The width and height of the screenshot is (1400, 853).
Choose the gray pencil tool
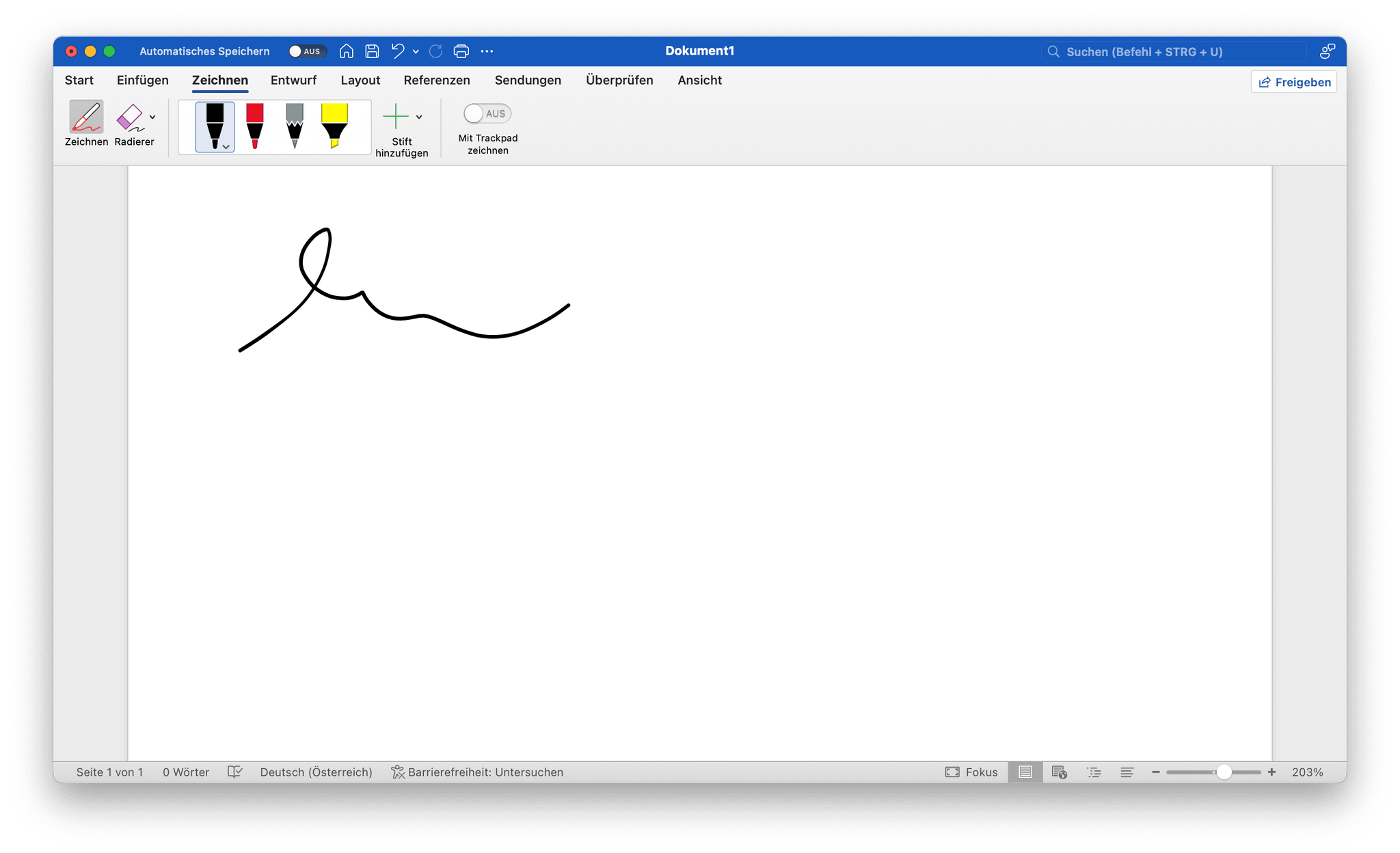click(x=295, y=126)
